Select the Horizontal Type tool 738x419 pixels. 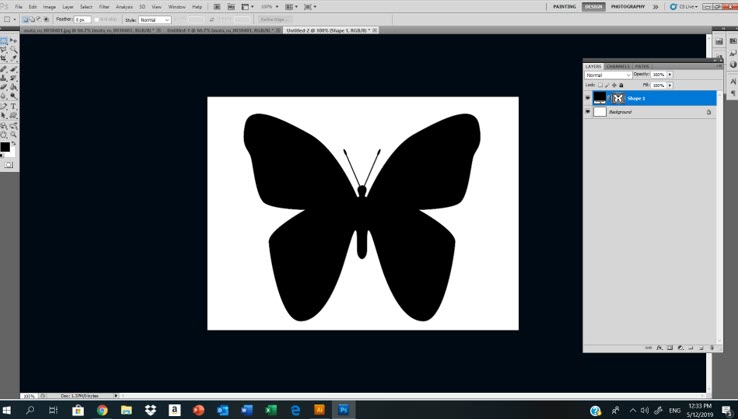pyautogui.click(x=13, y=106)
